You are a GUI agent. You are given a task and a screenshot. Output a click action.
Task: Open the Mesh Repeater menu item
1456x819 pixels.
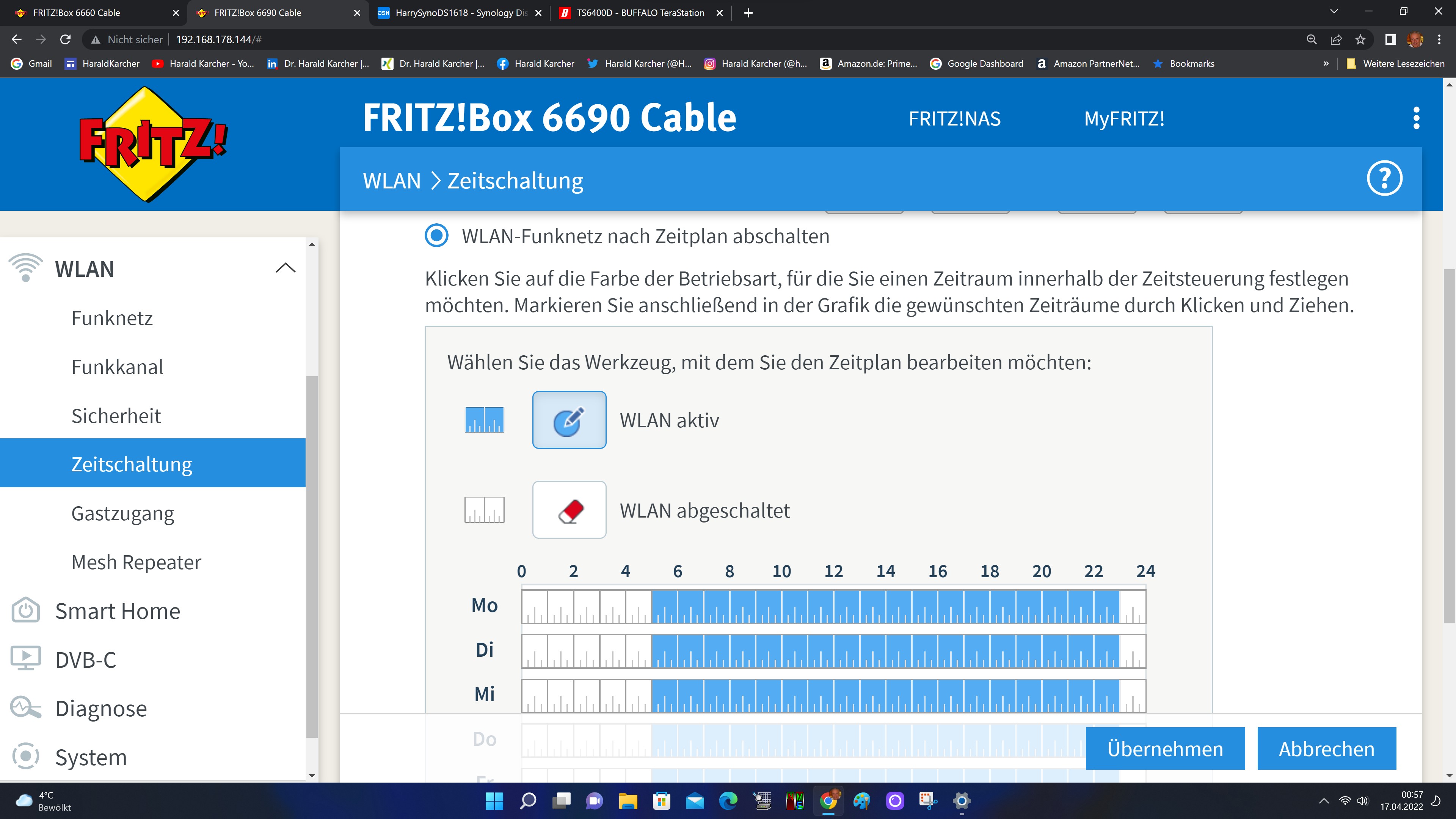pyautogui.click(x=136, y=562)
